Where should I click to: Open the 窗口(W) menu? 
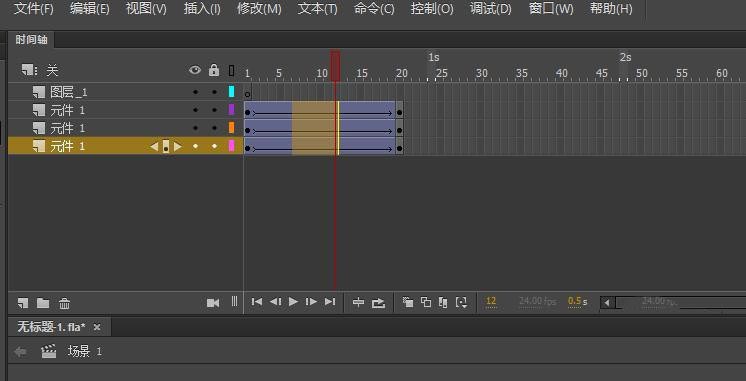(551, 9)
